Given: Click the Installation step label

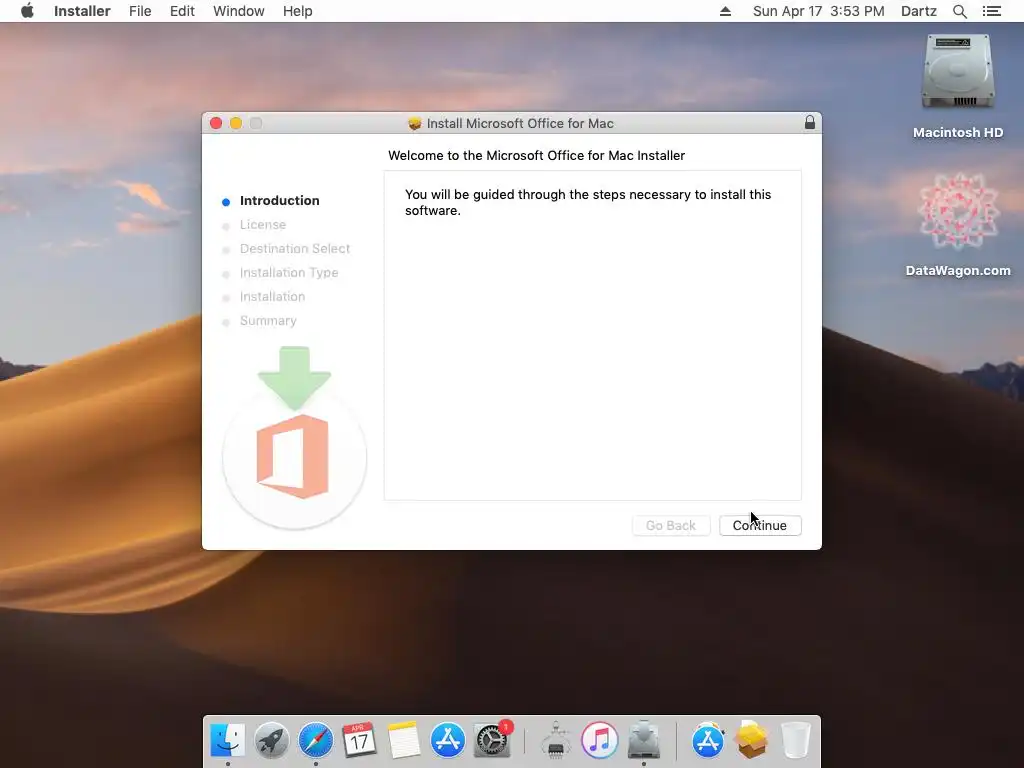Looking at the screenshot, I should point(272,296).
